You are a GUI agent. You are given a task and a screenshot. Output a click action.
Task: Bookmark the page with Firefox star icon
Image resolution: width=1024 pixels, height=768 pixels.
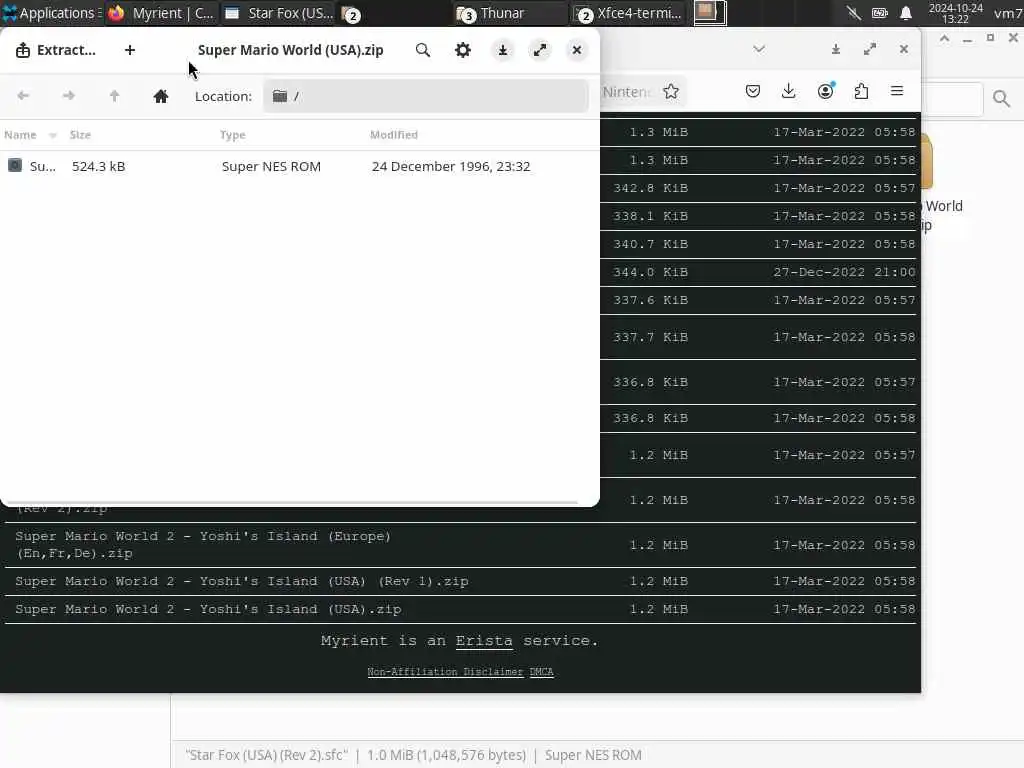671,91
